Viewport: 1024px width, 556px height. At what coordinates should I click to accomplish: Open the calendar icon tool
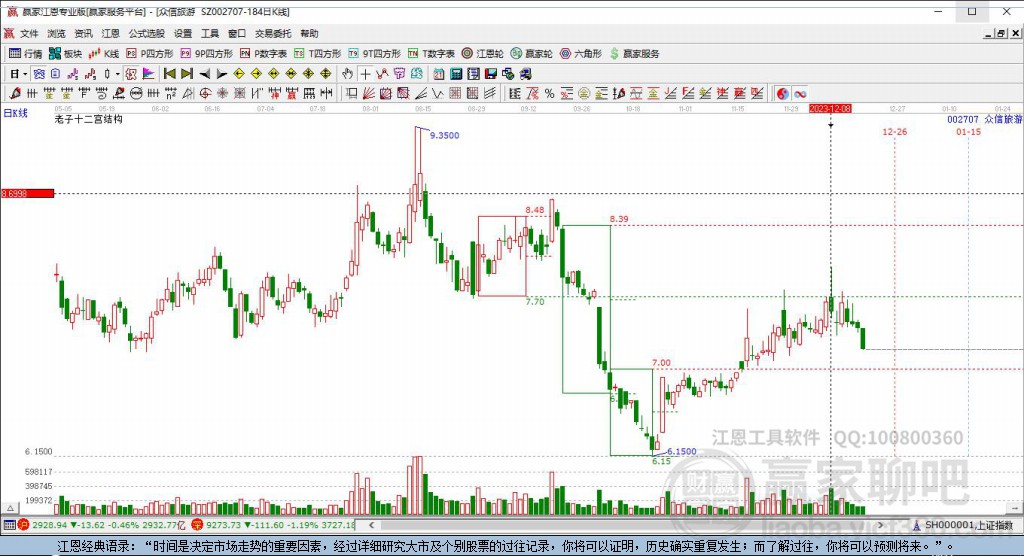tap(438, 74)
